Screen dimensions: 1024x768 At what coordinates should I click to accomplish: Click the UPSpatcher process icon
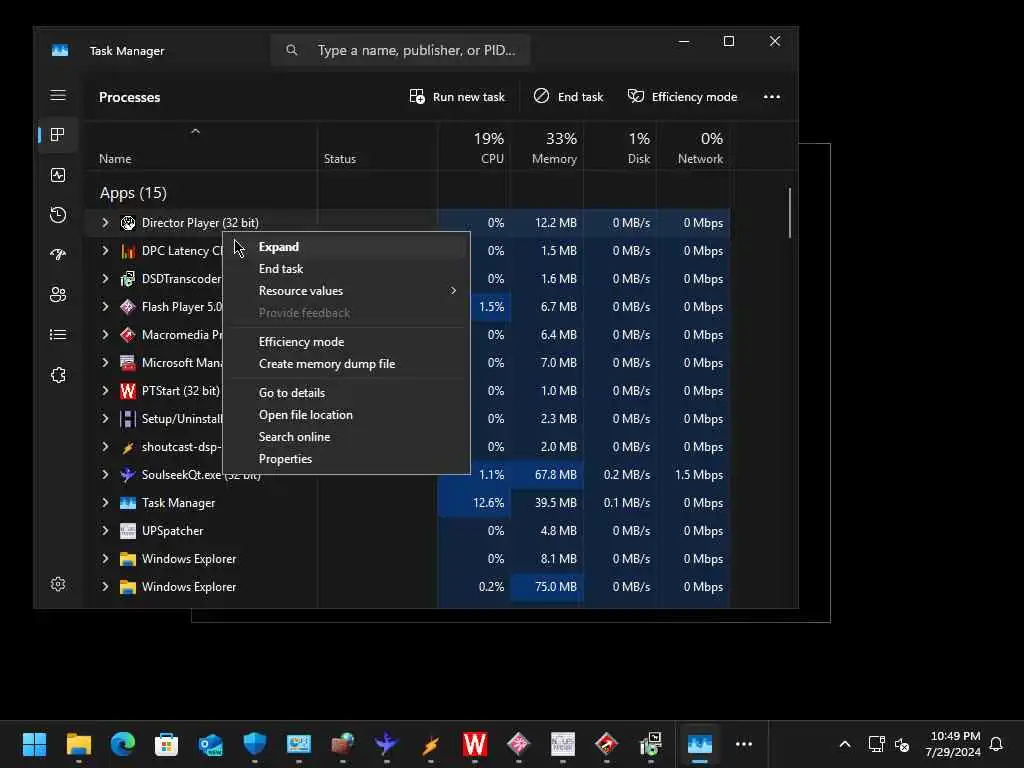tap(128, 531)
